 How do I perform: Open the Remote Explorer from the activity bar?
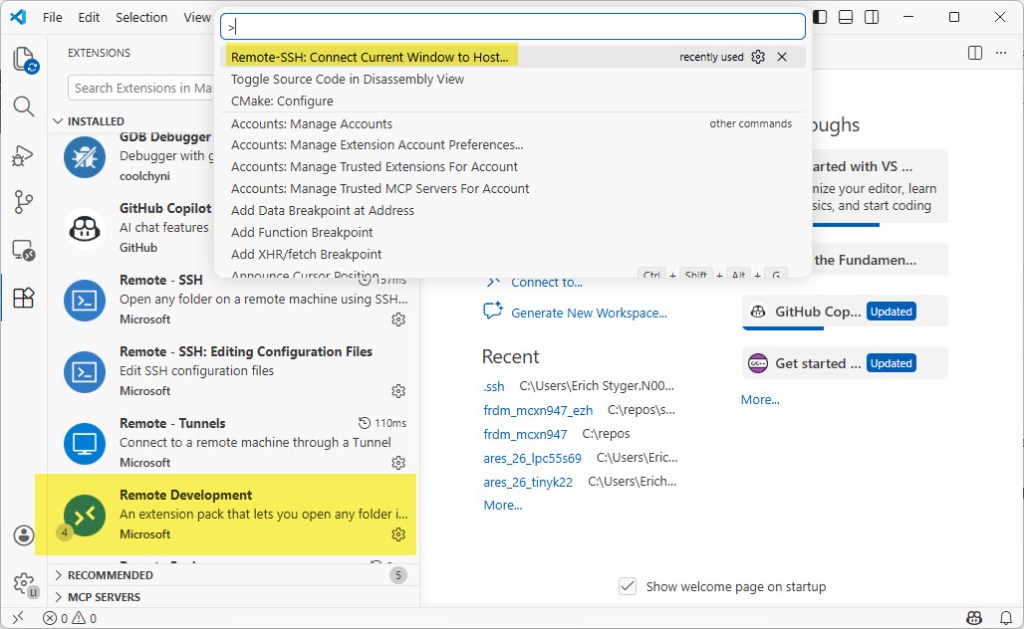click(x=24, y=249)
